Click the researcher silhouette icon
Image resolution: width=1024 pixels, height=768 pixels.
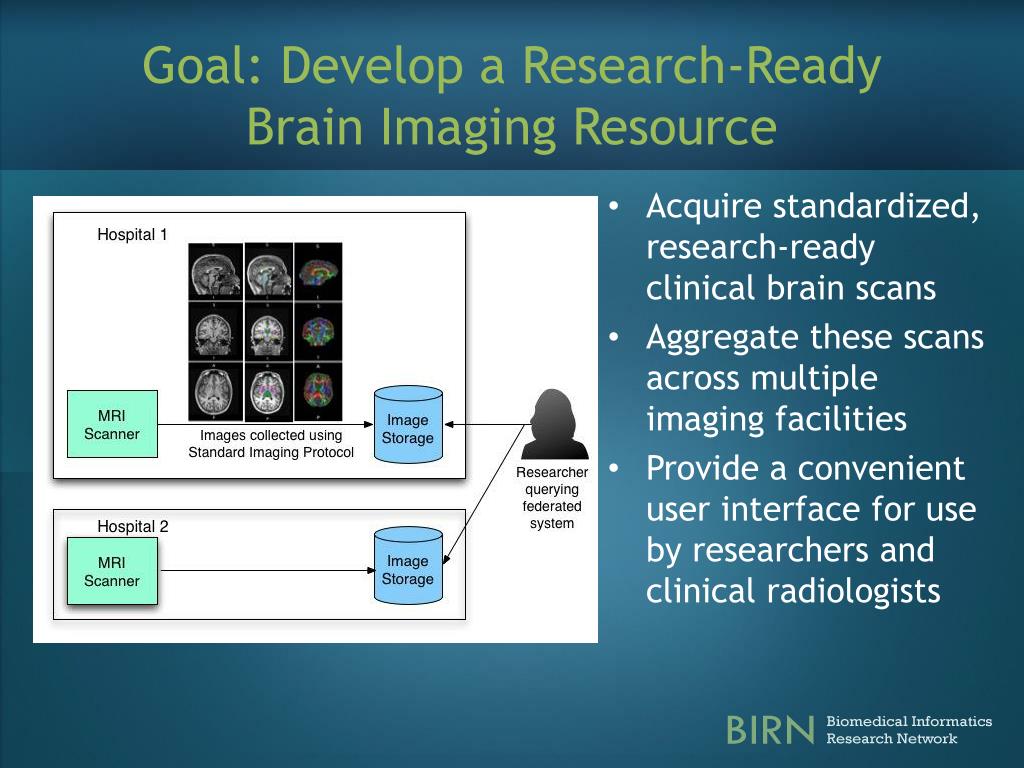(554, 424)
